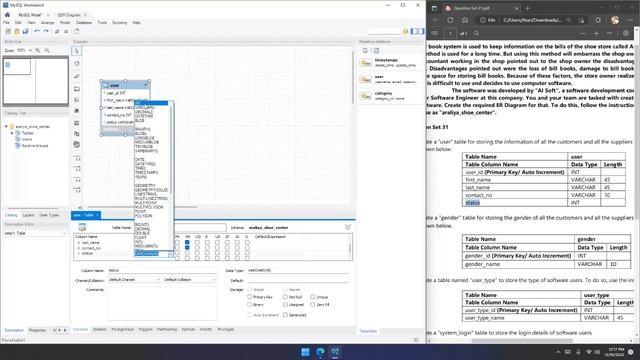This screenshot has width=640, height=360.
Task: Choose the place text note tool
Action: [x=77, y=100]
